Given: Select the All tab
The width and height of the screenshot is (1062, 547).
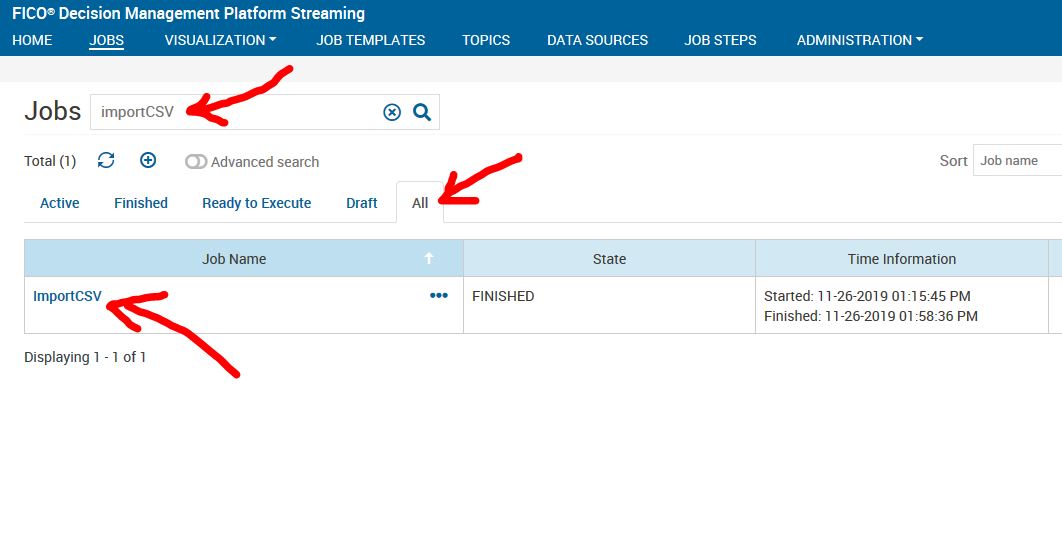Looking at the screenshot, I should [420, 203].
